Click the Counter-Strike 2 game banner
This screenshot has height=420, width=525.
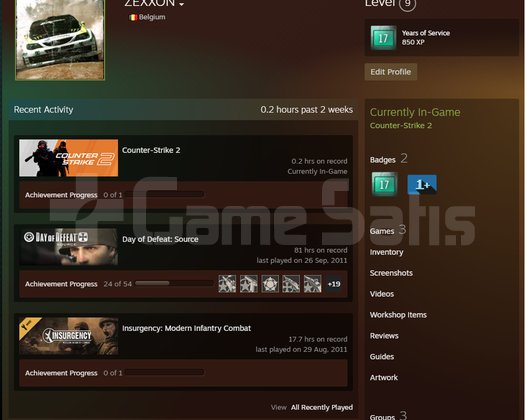(x=69, y=158)
